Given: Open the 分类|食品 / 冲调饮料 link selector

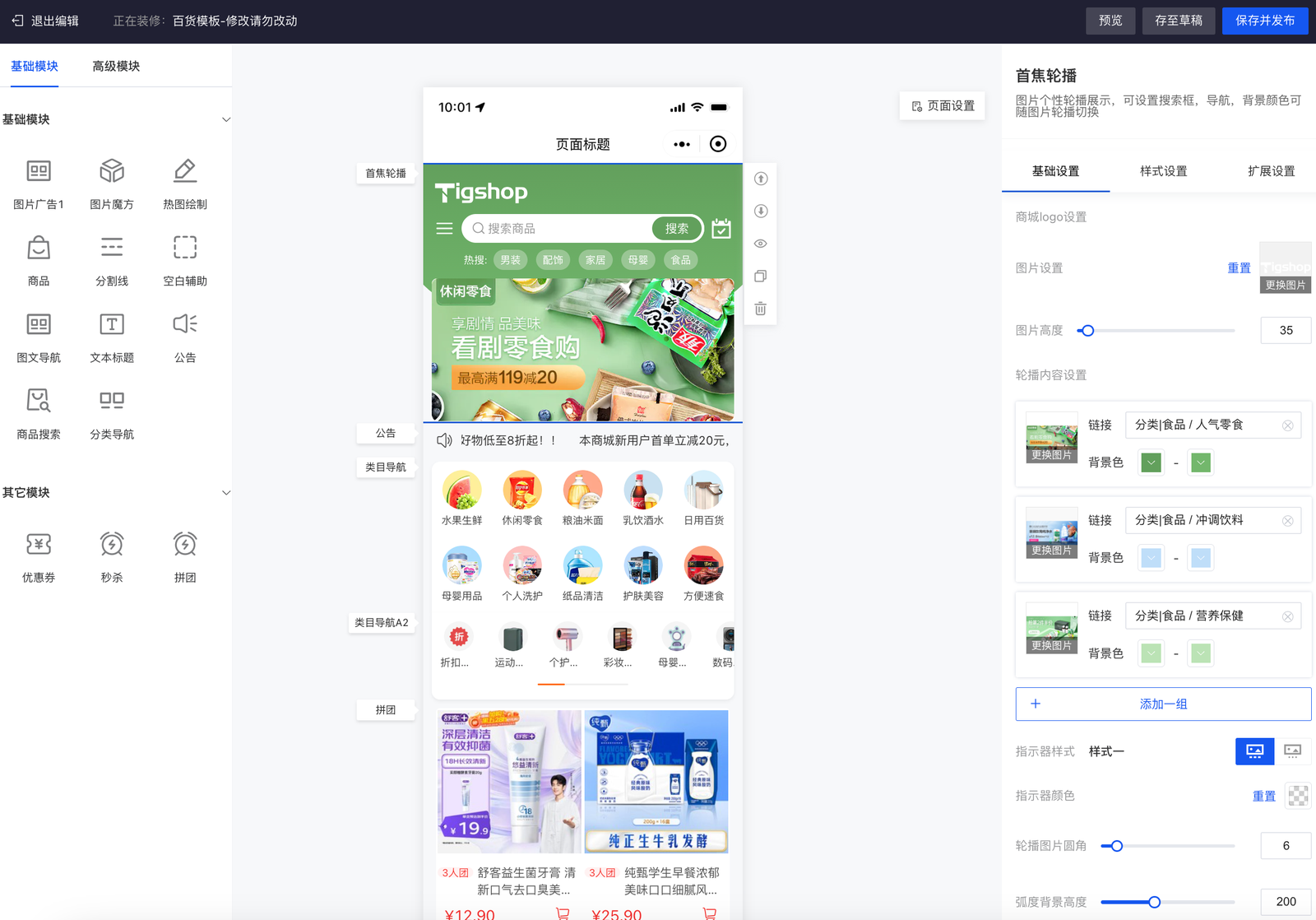Looking at the screenshot, I should (x=1204, y=520).
